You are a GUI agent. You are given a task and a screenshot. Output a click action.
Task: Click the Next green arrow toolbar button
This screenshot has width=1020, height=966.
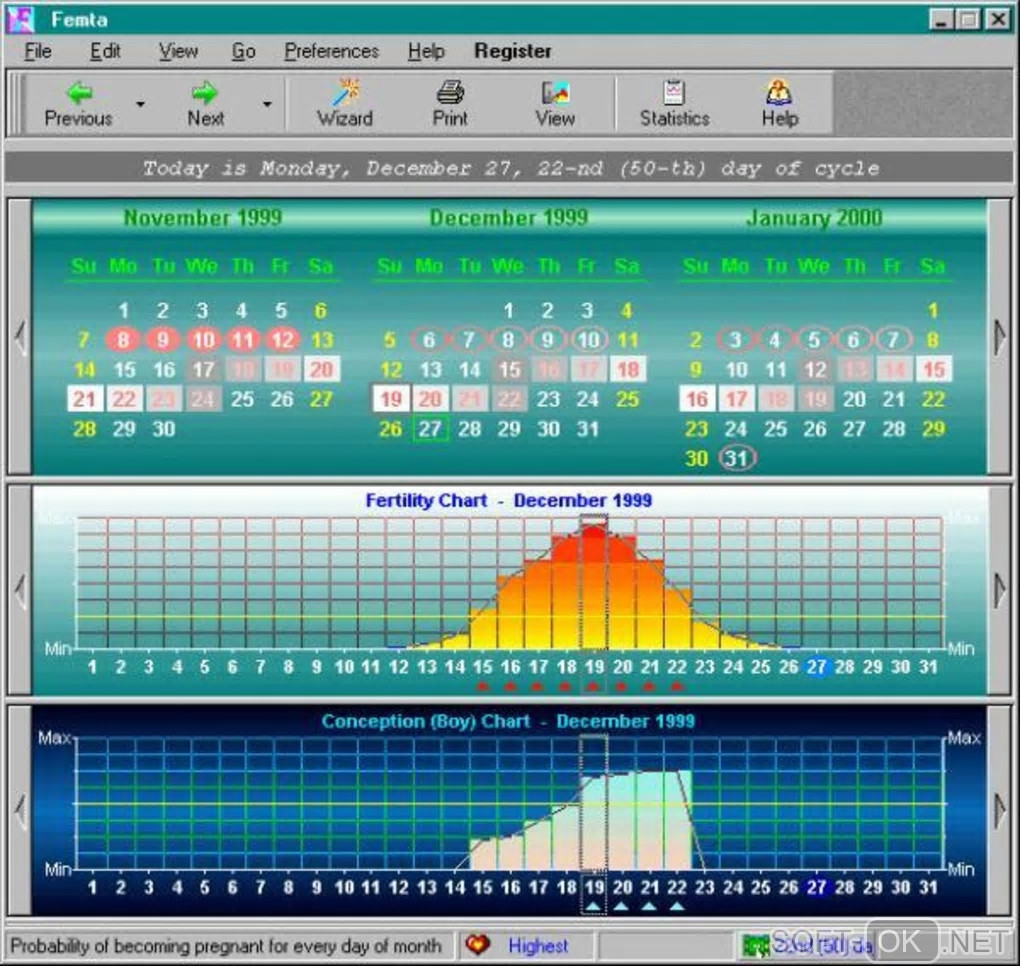pyautogui.click(x=206, y=104)
